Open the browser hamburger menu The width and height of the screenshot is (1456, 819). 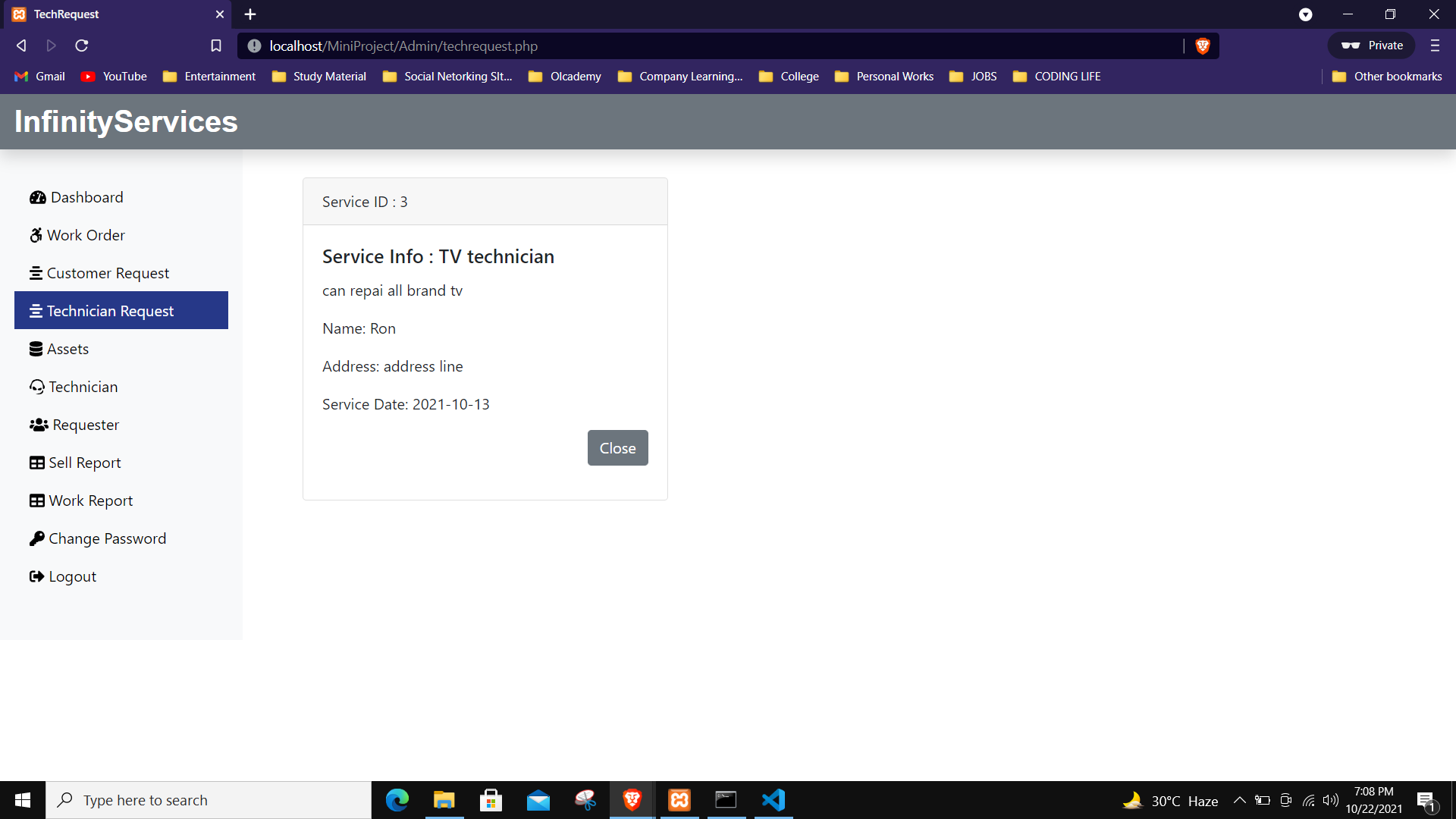pyautogui.click(x=1435, y=45)
